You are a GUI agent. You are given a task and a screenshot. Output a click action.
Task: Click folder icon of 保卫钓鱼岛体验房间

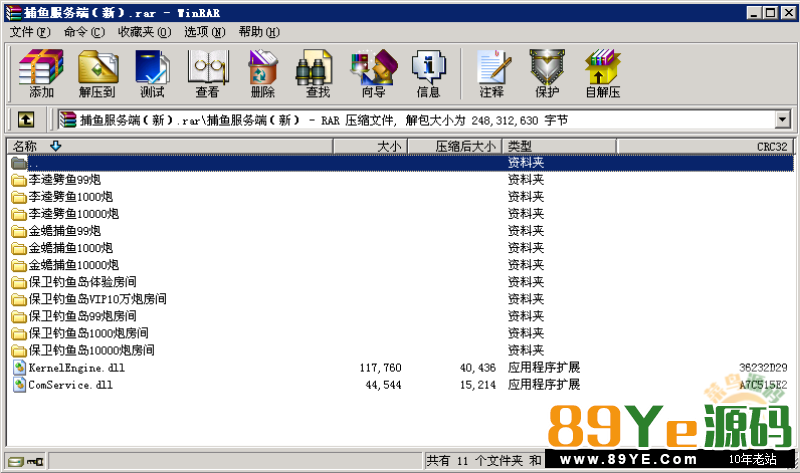19,282
